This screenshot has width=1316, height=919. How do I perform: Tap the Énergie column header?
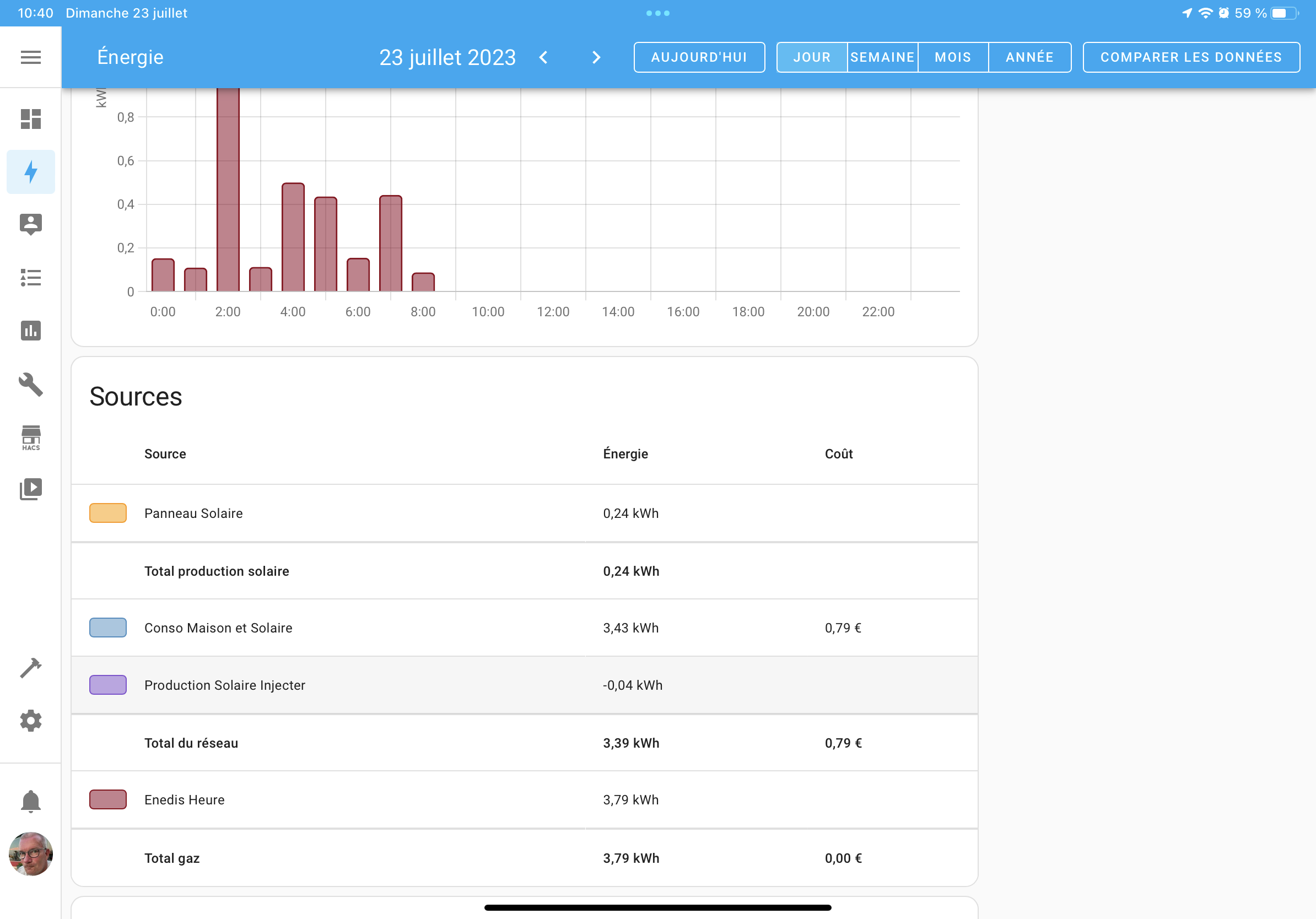tap(625, 454)
